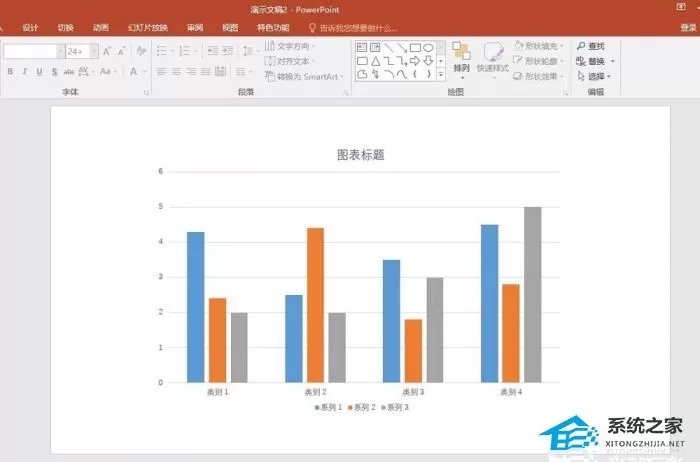Click Convert to SmartArt button

pos(304,76)
